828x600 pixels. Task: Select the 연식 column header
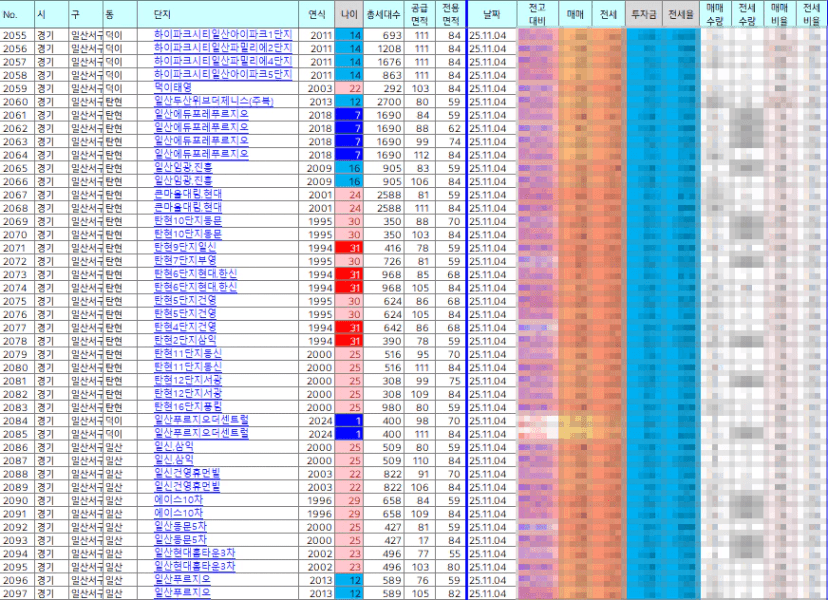pos(317,14)
